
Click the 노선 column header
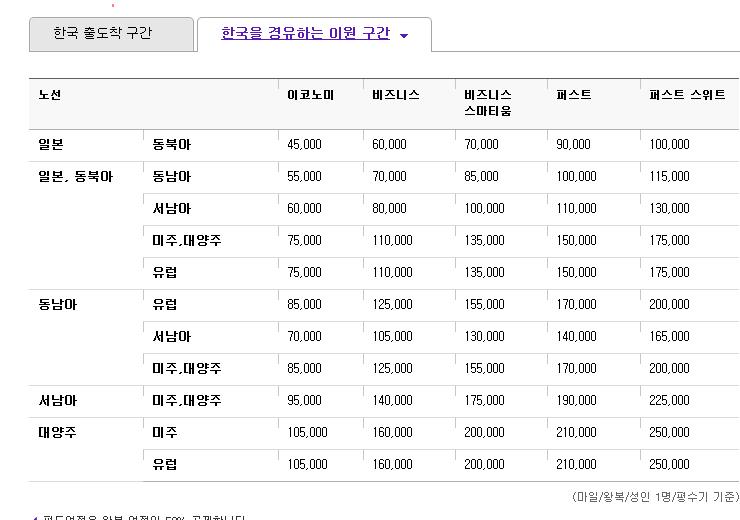click(x=50, y=95)
